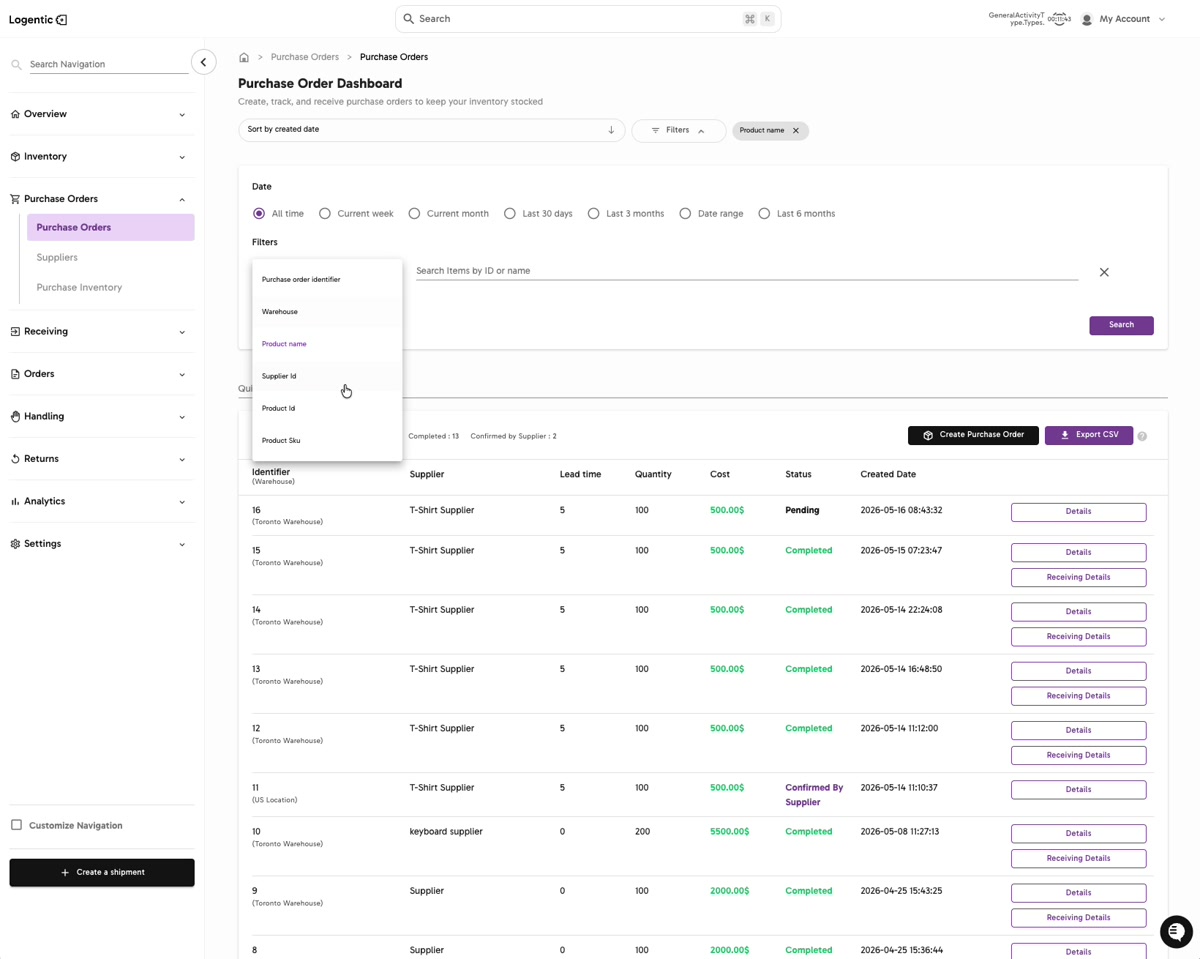Click the Analytics chart icon
Image resolution: width=1200 pixels, height=959 pixels.
15,501
